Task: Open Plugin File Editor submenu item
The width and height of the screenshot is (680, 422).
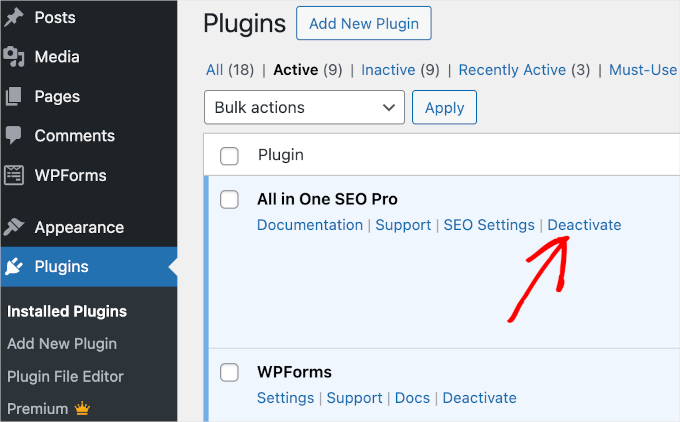Action: coord(65,376)
